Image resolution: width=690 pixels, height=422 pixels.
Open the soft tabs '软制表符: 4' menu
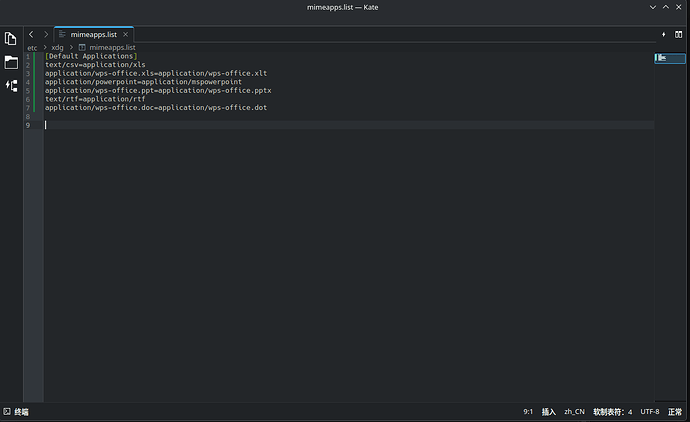[613, 412]
